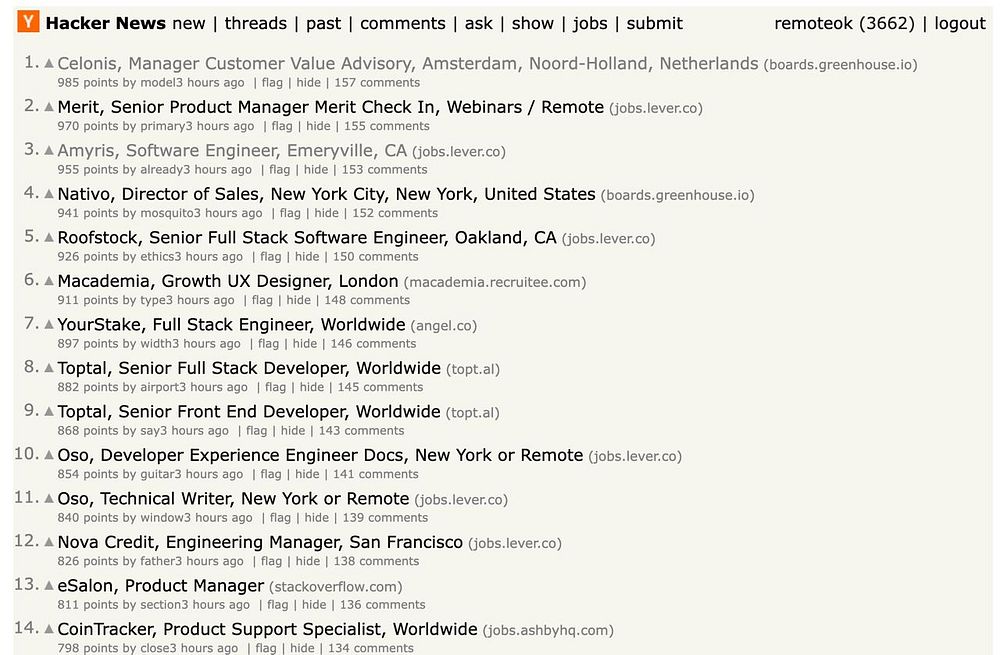Upvote the eSalon Product Manager story
1000x655 pixels.
(49, 585)
